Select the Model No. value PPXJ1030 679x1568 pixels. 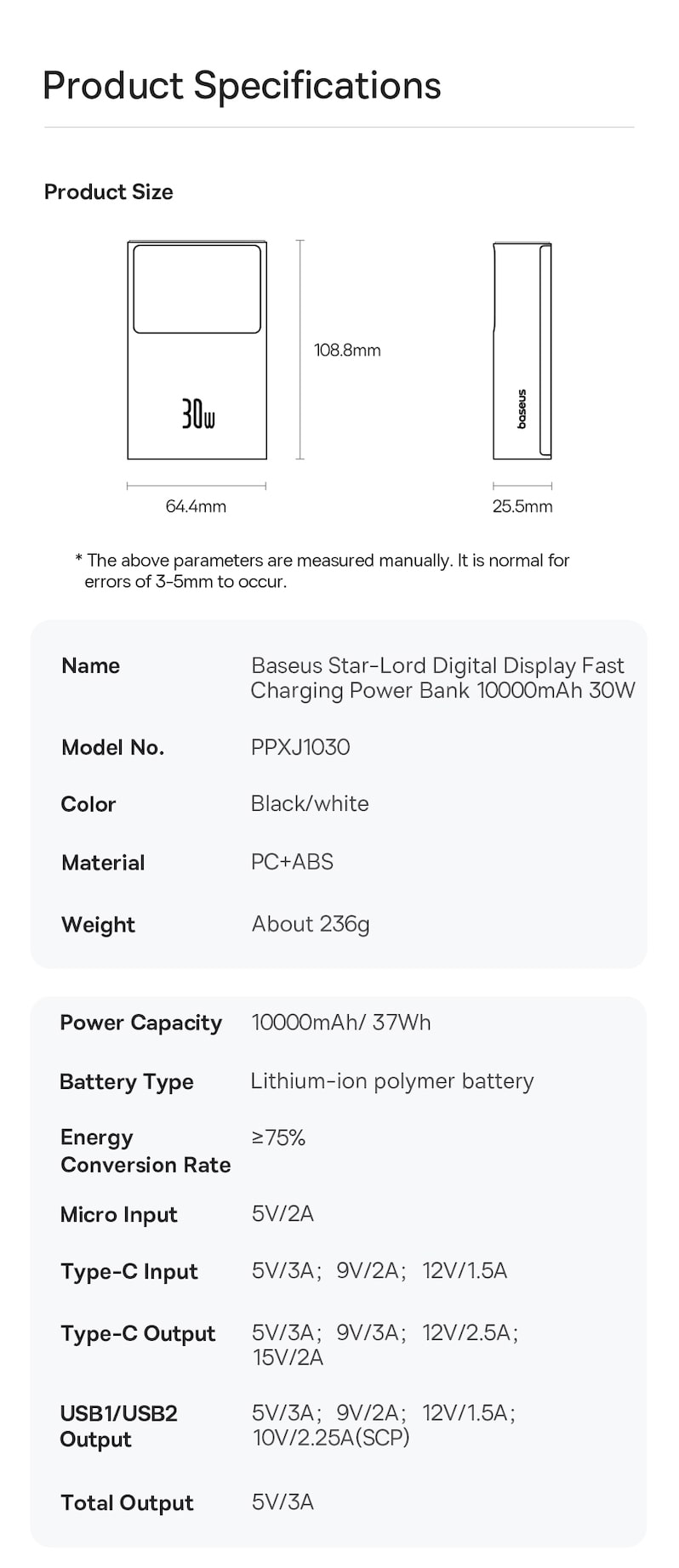coord(300,747)
